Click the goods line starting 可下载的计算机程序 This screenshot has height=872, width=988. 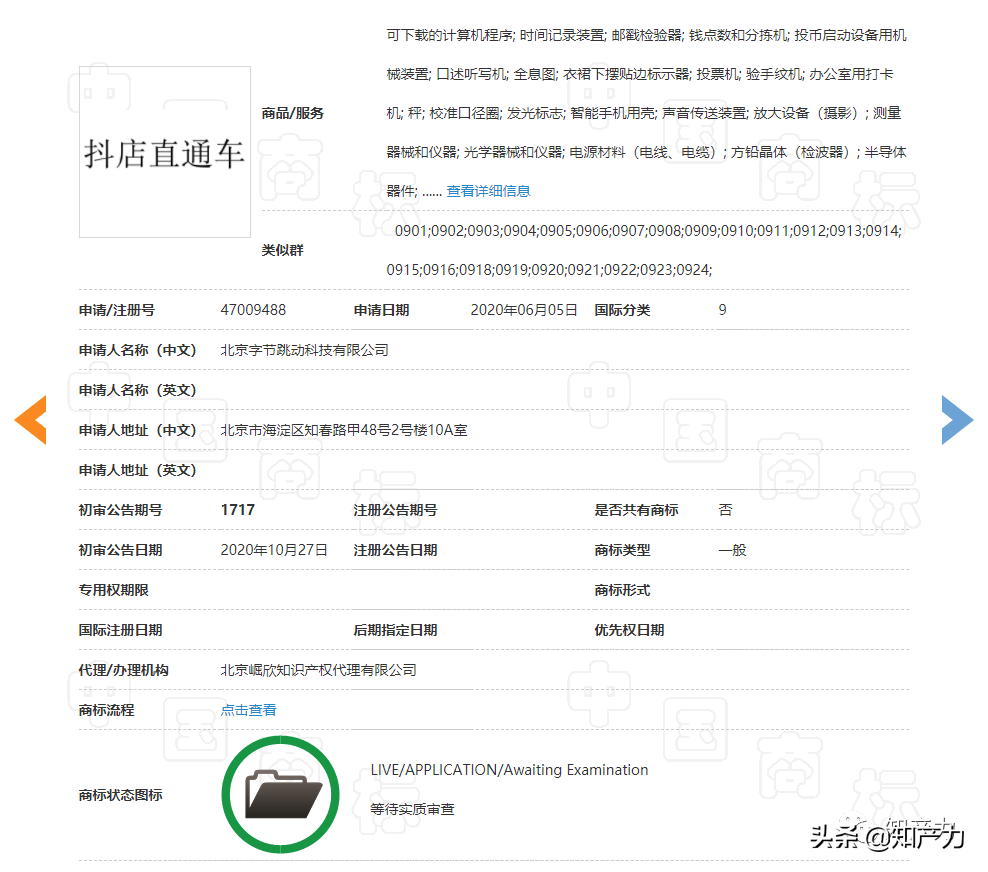646,35
